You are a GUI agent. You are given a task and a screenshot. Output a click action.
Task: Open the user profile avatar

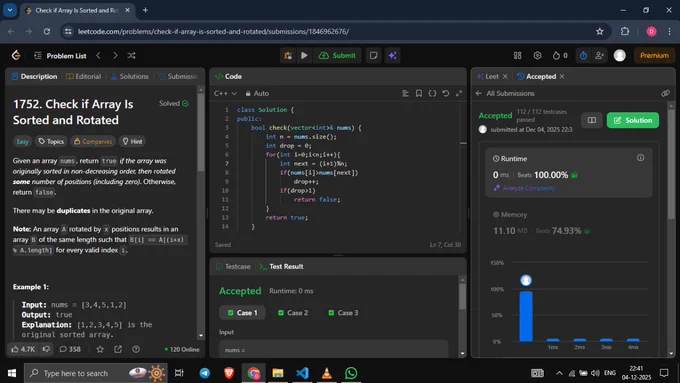(620, 56)
